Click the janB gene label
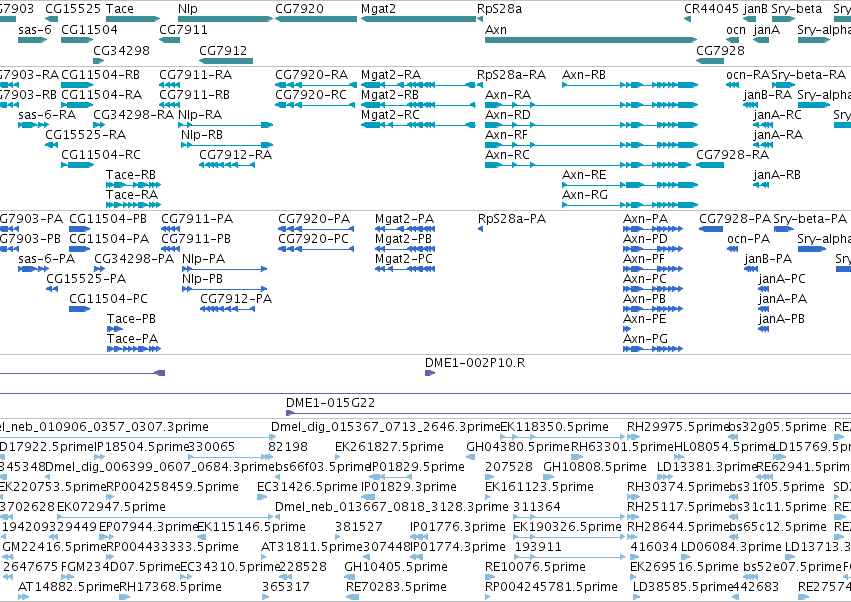This screenshot has height=602, width=851. click(x=755, y=9)
